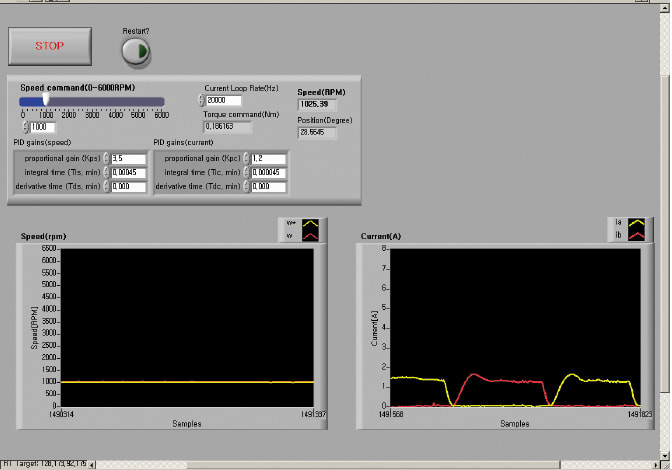
Task: Click the speed proportional gain Kps field
Action: tap(129, 159)
